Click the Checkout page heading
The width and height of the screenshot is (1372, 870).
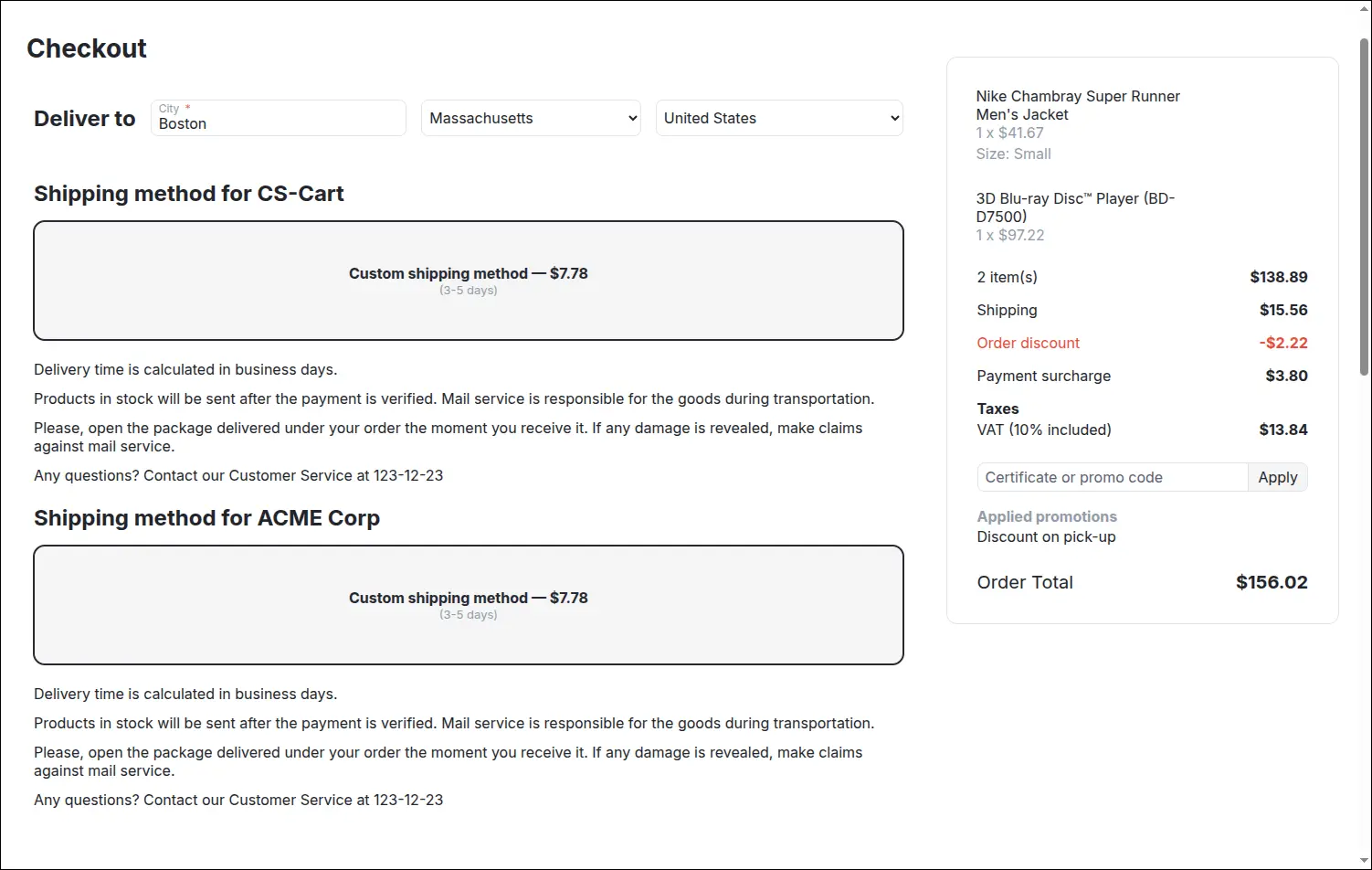87,48
